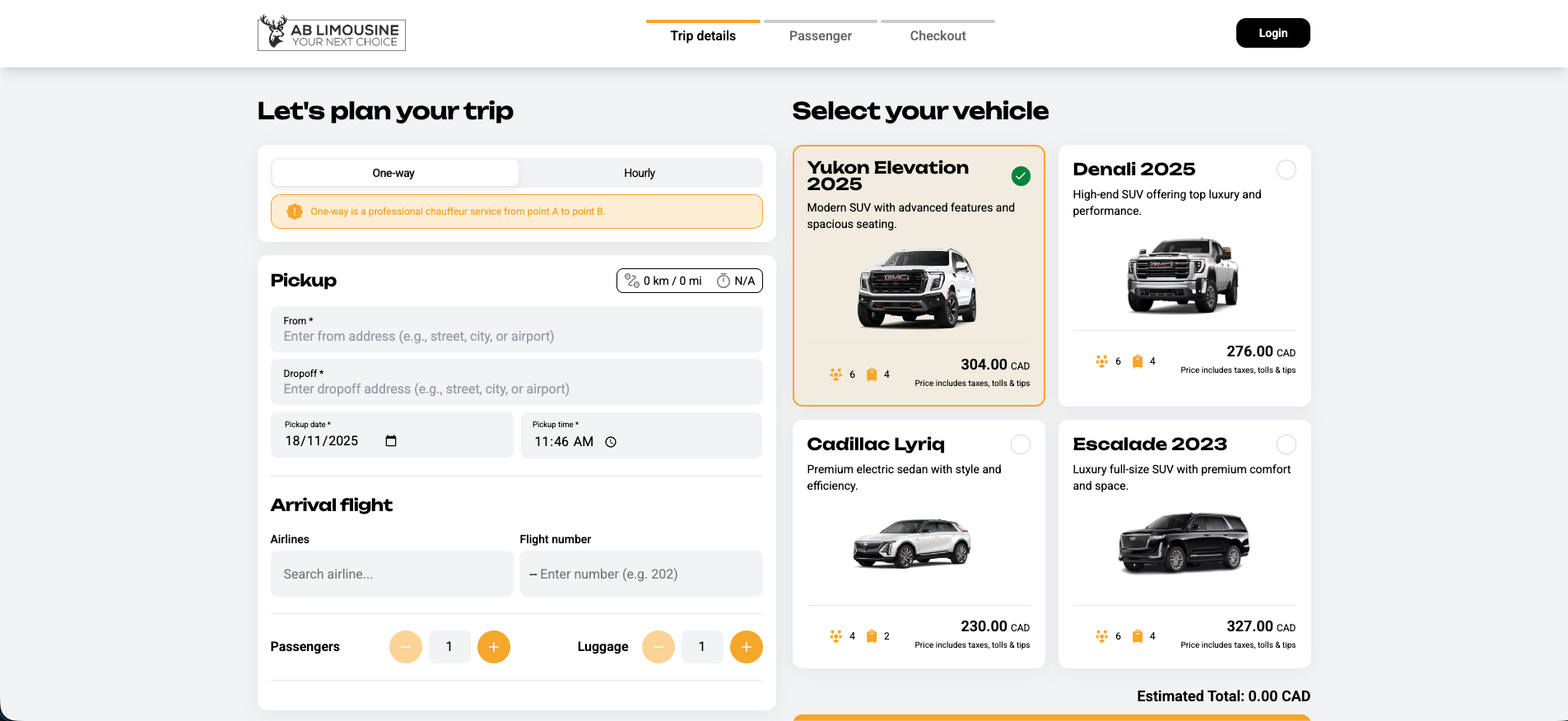
Task: Click the Pickup date field
Action: [x=392, y=435]
